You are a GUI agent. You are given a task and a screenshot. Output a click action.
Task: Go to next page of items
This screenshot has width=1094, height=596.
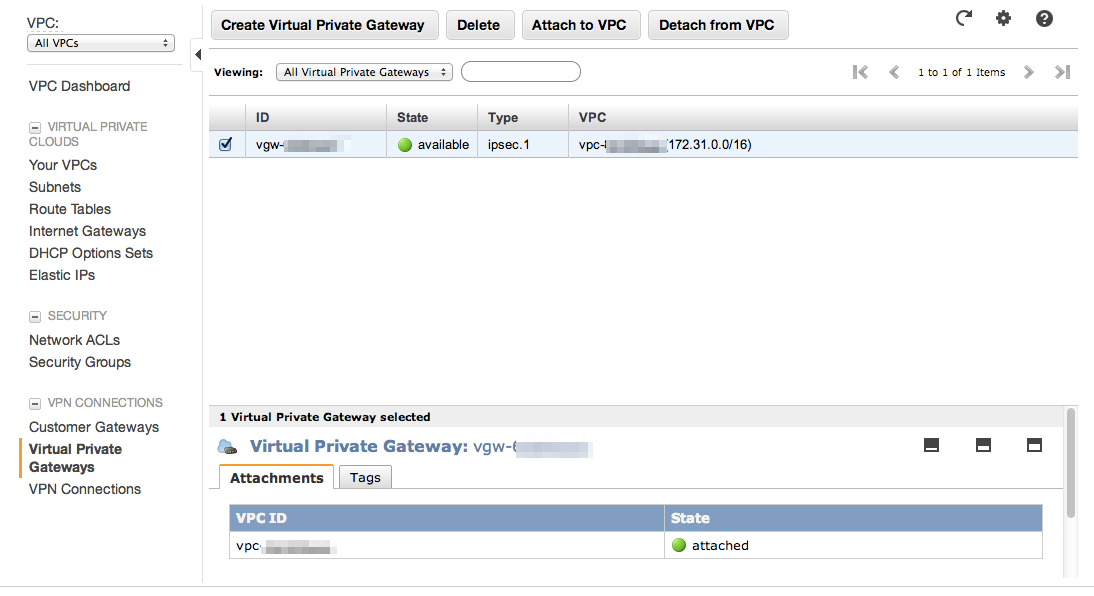[1028, 72]
